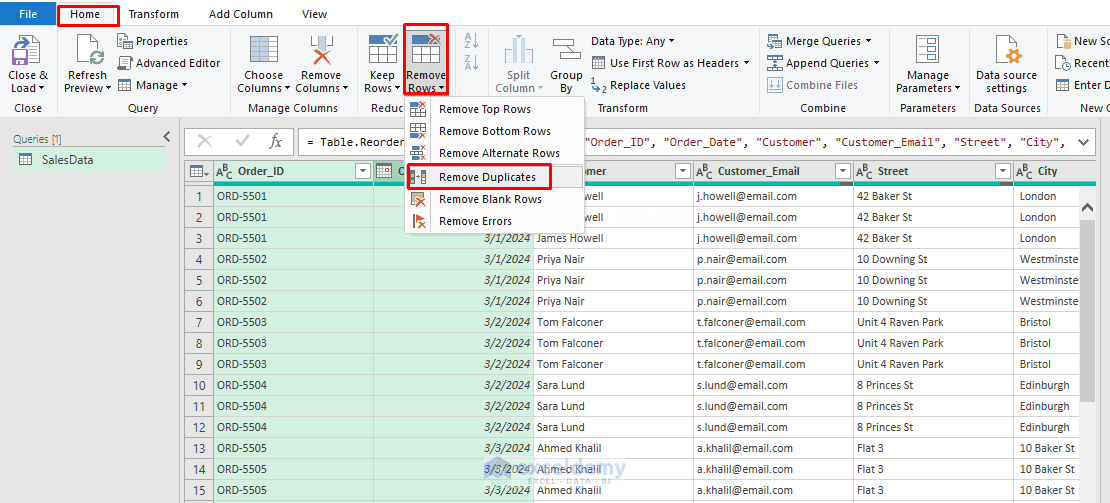Select row number 7
Viewport: 1110px width, 503px height.
pyautogui.click(x=198, y=322)
